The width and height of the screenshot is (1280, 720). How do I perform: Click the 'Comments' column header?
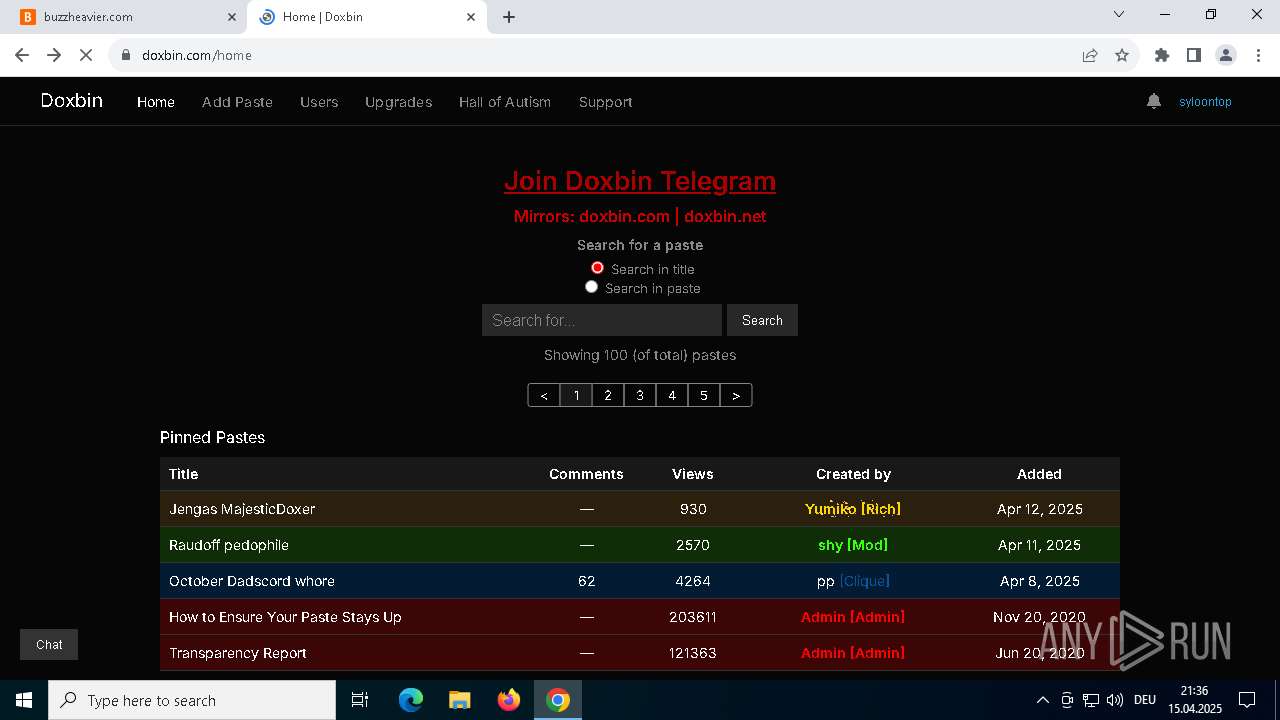[586, 474]
